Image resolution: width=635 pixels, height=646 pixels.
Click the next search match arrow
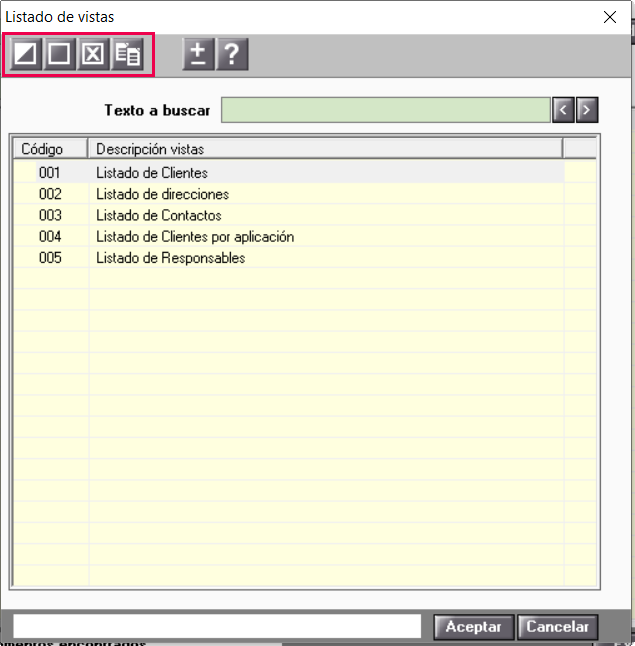click(x=587, y=110)
